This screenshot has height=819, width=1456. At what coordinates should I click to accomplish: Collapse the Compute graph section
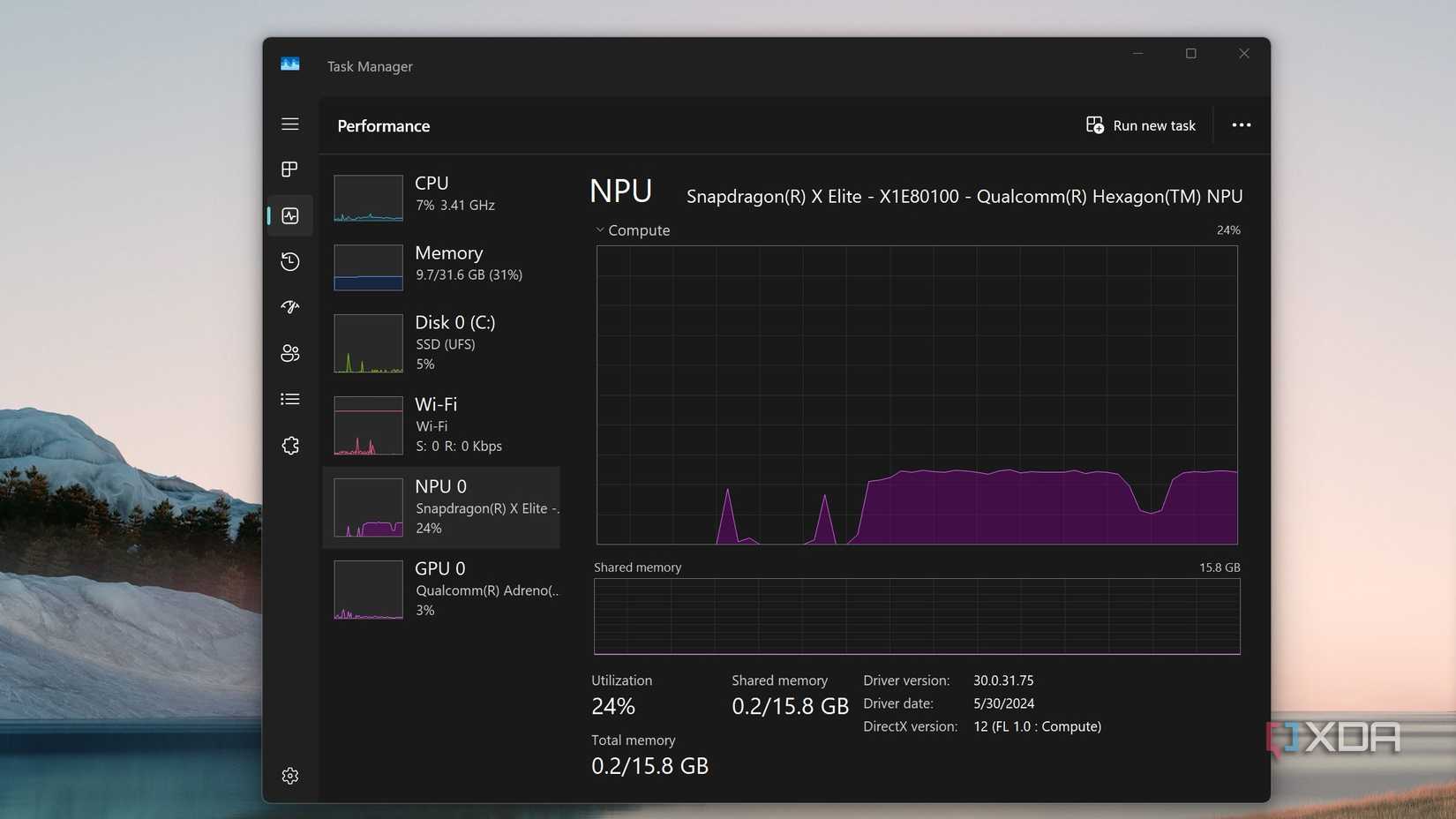tap(597, 230)
